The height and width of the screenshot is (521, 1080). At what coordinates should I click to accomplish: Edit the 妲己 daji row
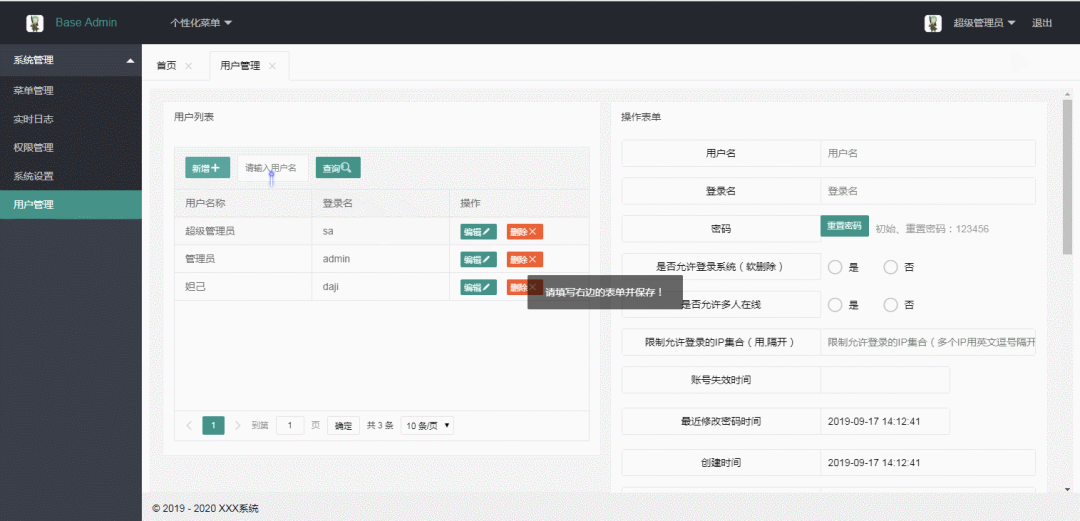tap(479, 287)
